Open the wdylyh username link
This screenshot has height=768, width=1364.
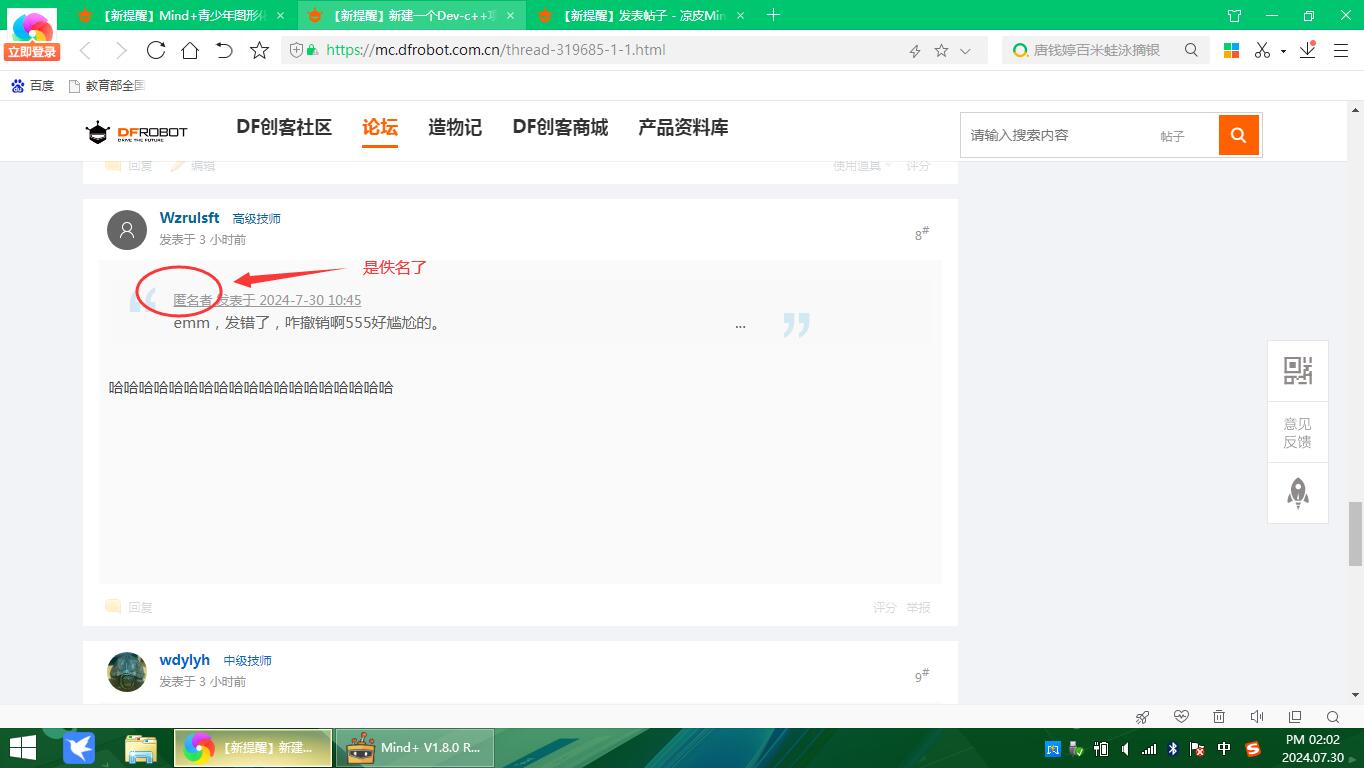185,660
